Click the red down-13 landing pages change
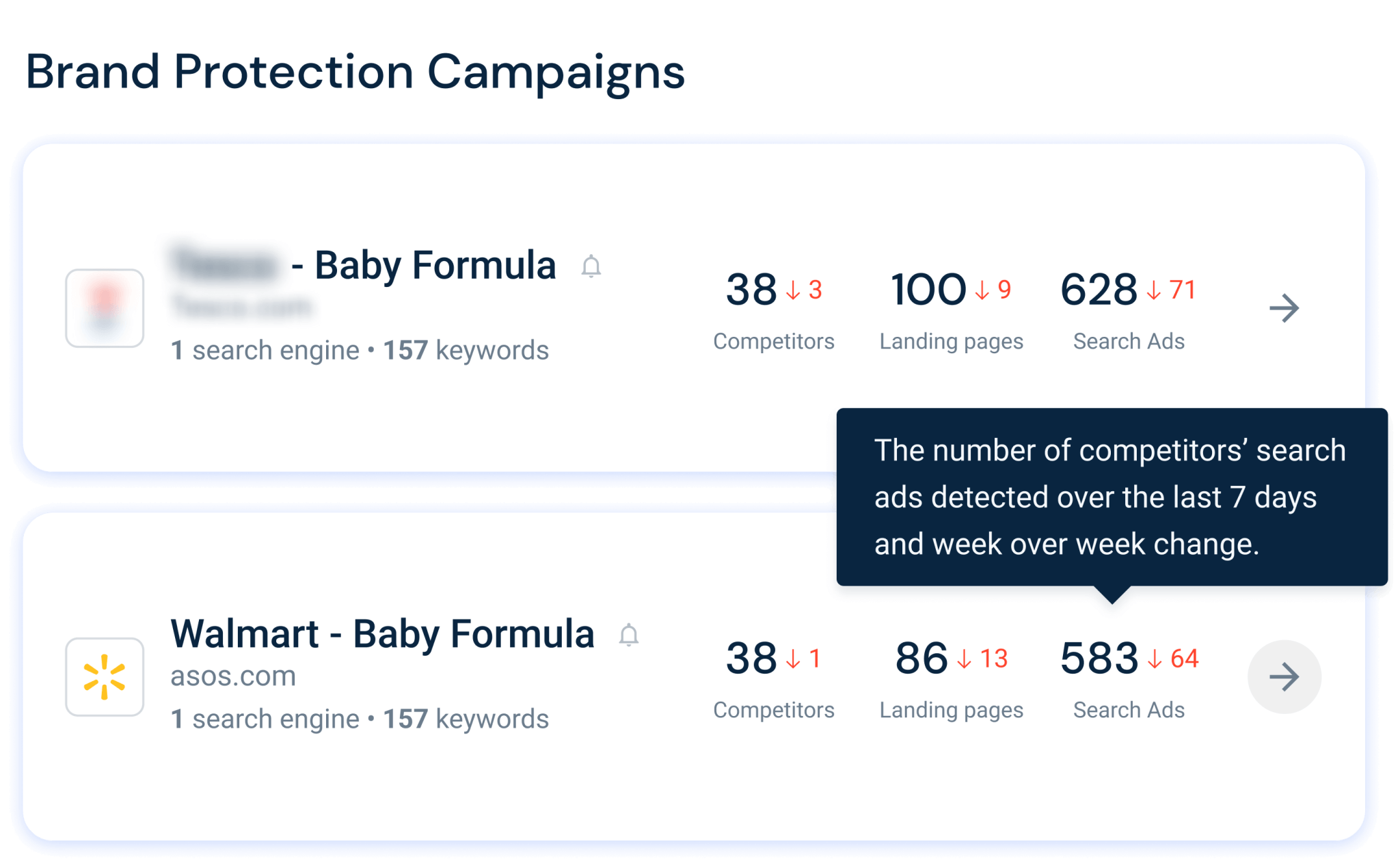 [x=982, y=659]
